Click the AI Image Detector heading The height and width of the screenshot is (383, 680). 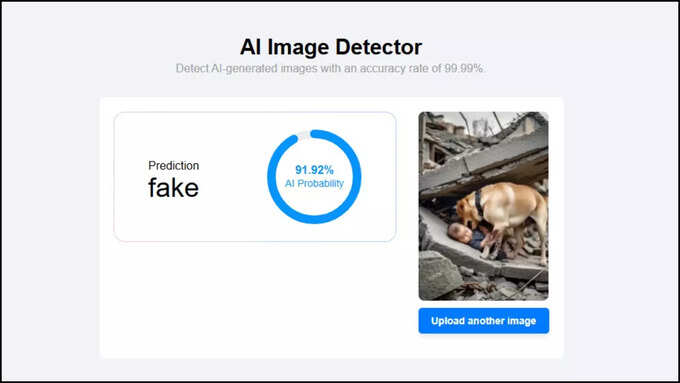331,47
